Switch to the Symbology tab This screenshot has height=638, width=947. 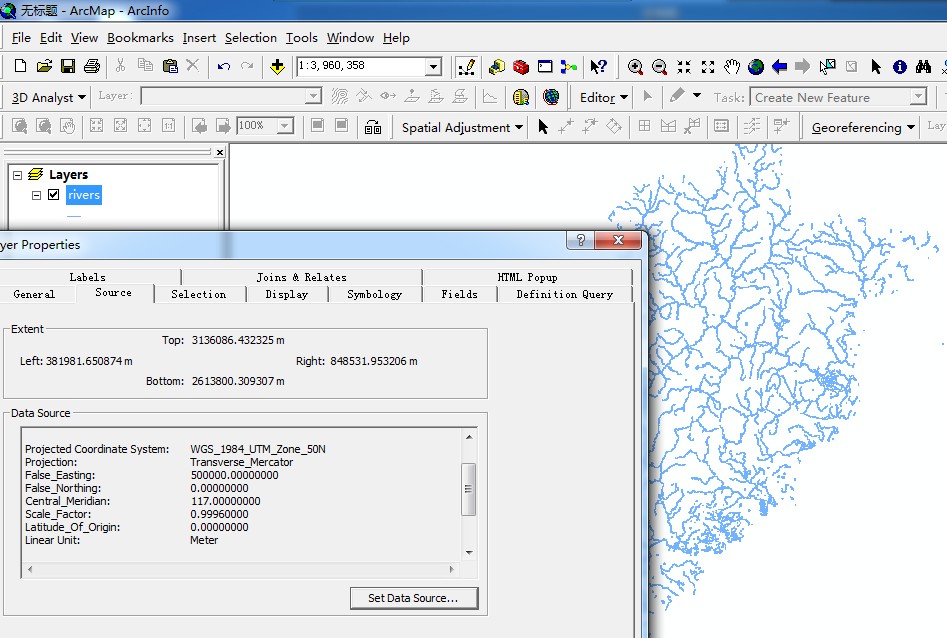pos(374,294)
